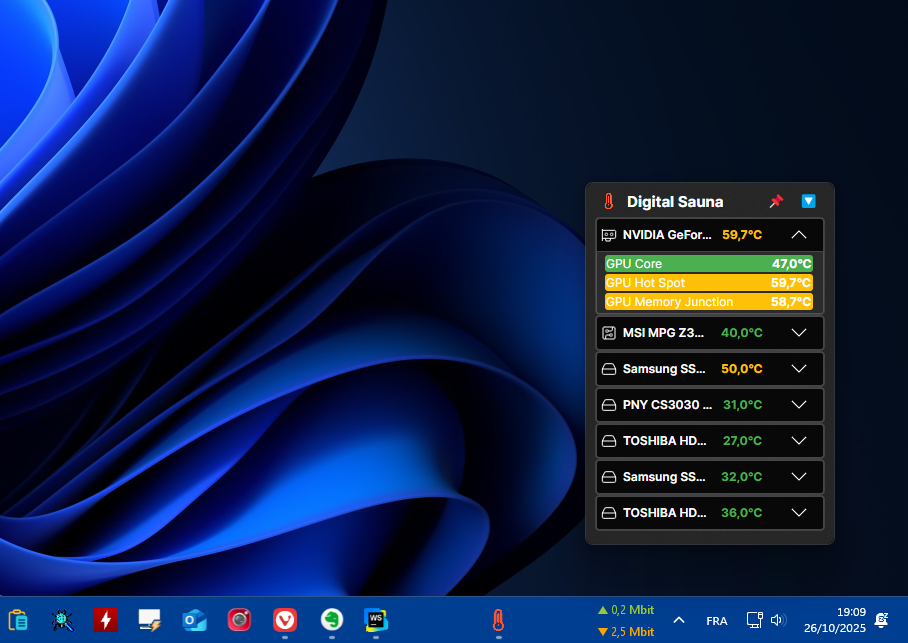Screen dimensions: 908x643
Task: Show hidden system tray icons
Action: (x=679, y=620)
